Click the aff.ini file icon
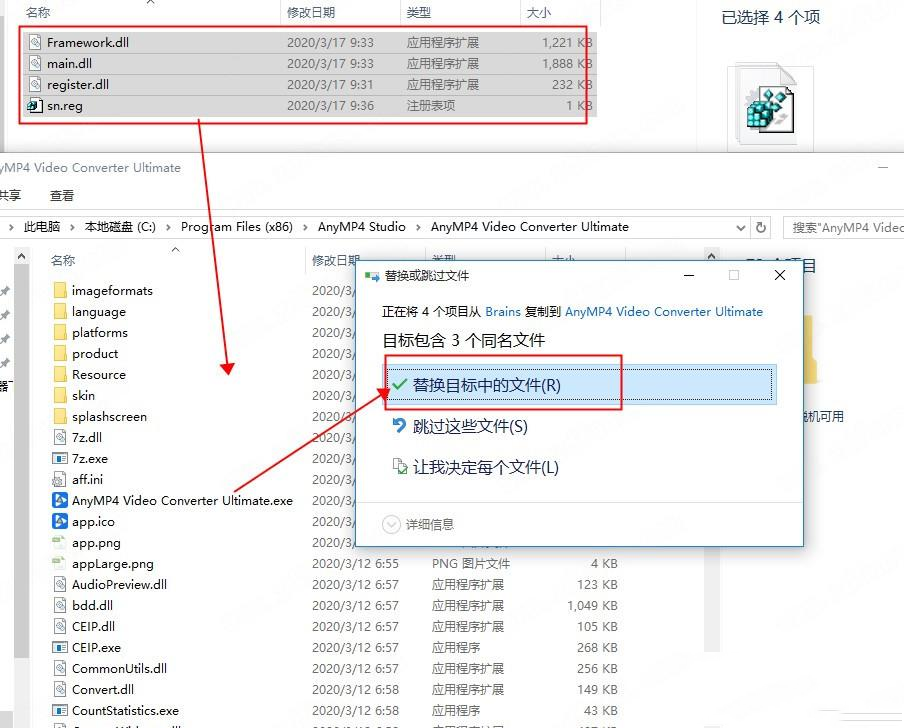This screenshot has width=904, height=728. [x=60, y=479]
